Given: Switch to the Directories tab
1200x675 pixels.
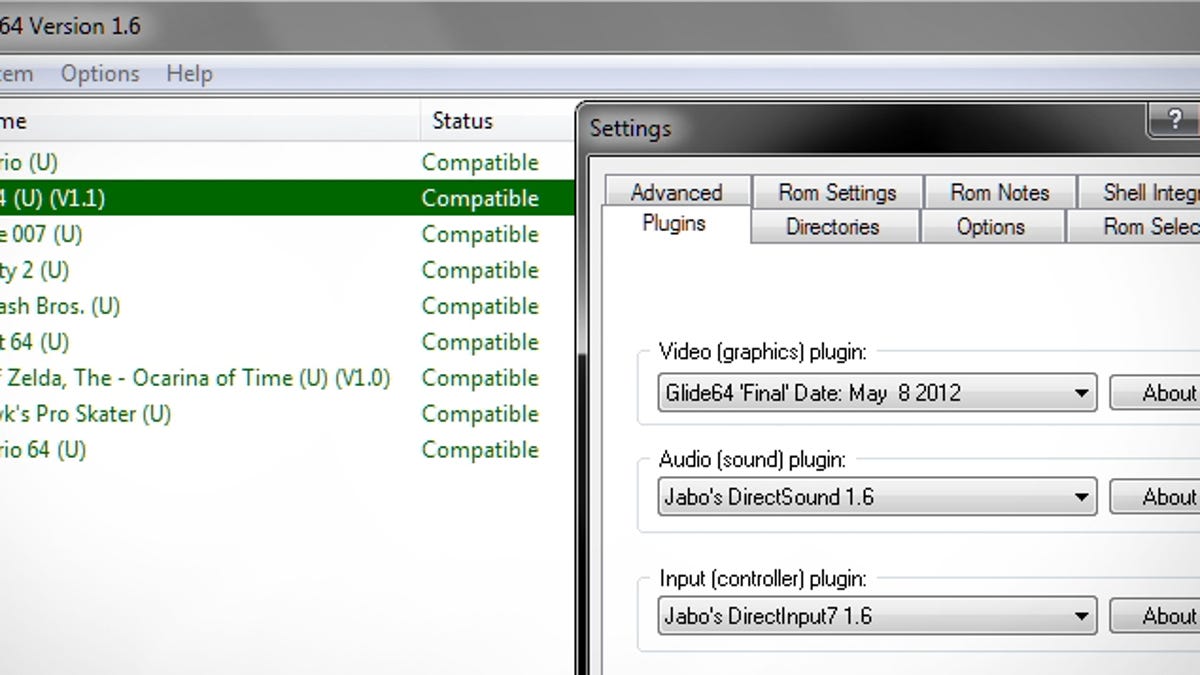Looking at the screenshot, I should click(832, 227).
